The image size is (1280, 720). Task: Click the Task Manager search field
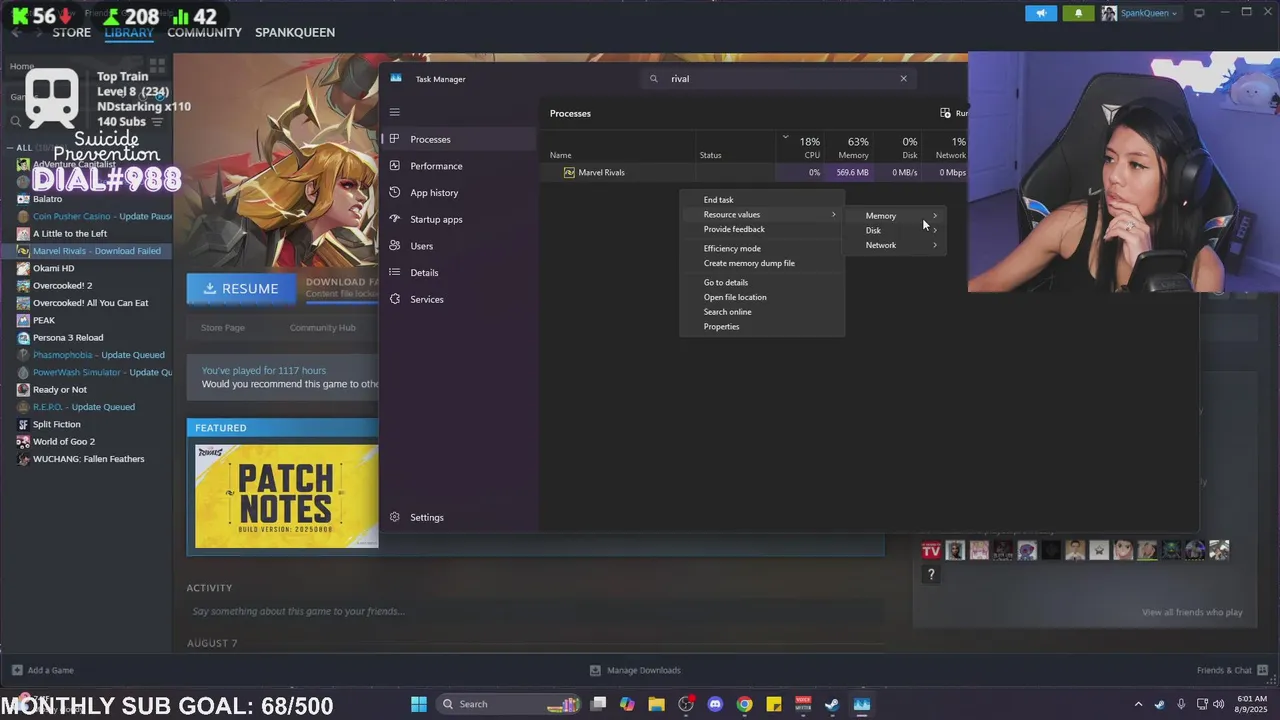778,78
